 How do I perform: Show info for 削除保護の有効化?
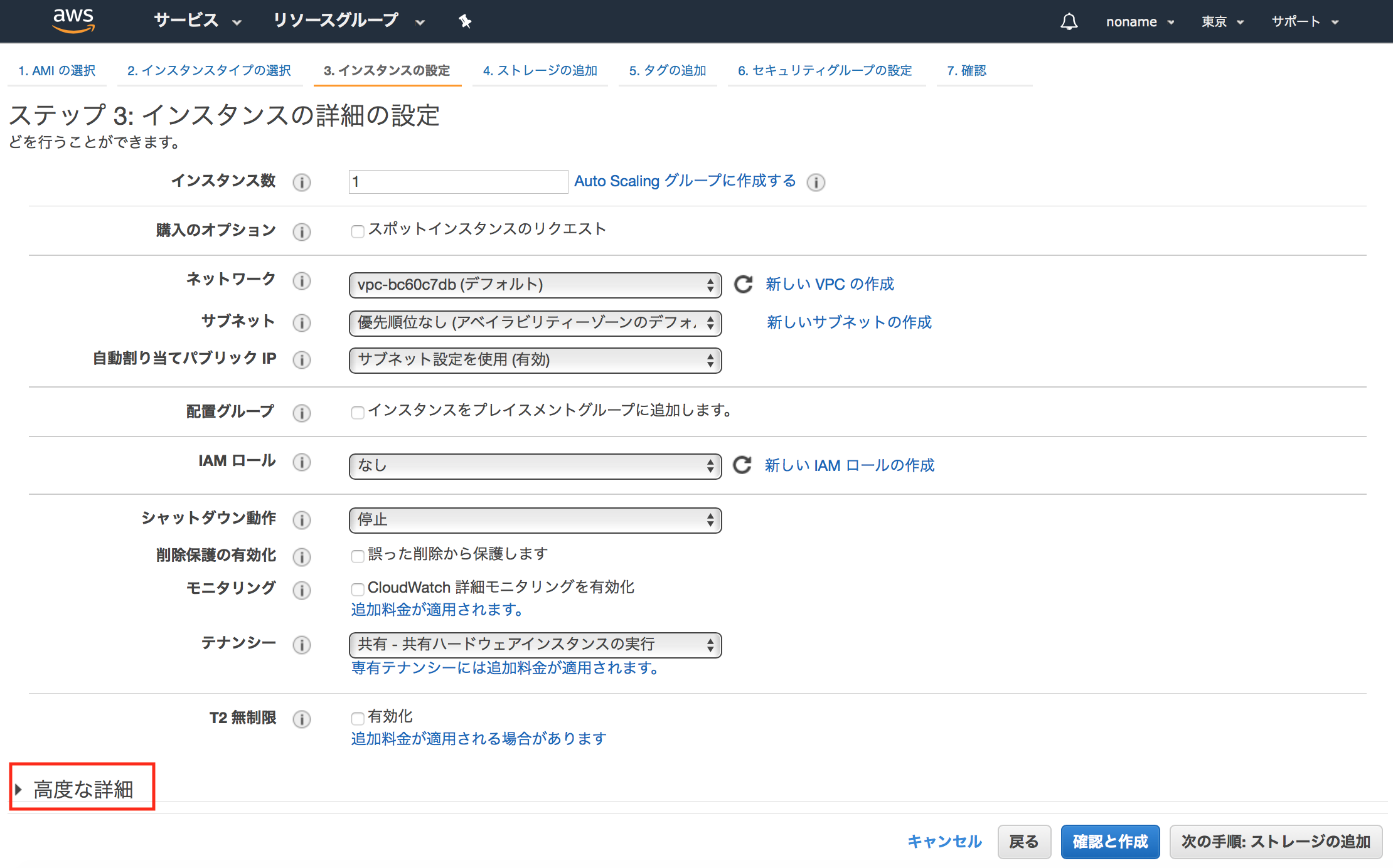pos(302,556)
